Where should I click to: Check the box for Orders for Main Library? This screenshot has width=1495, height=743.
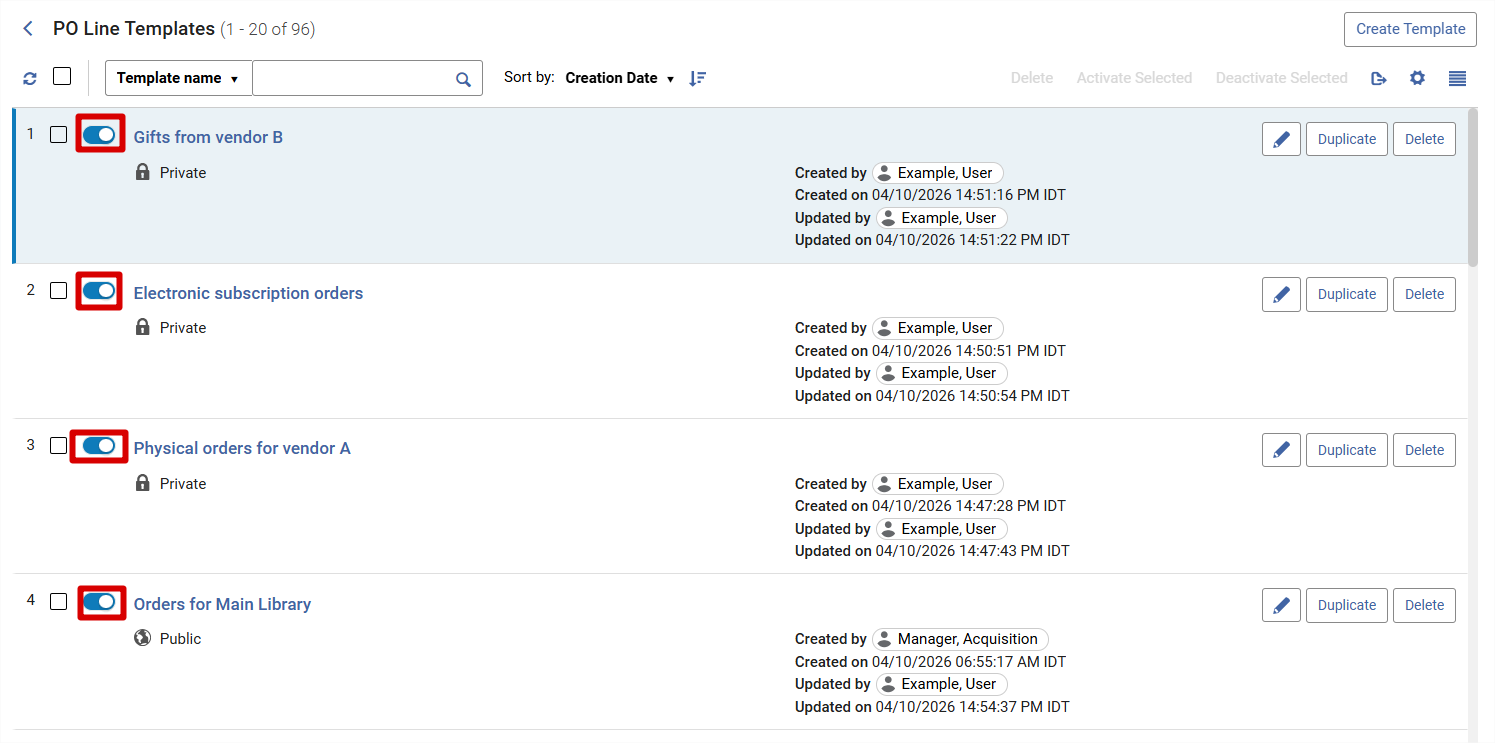coord(58,602)
